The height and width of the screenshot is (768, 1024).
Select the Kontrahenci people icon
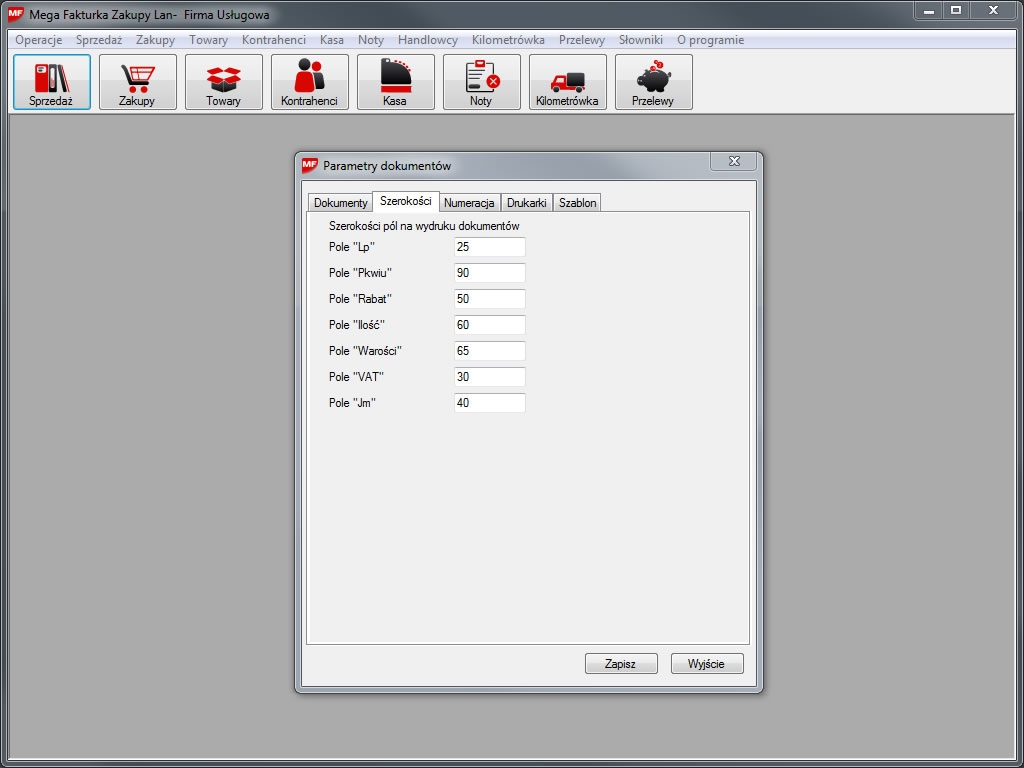click(310, 82)
